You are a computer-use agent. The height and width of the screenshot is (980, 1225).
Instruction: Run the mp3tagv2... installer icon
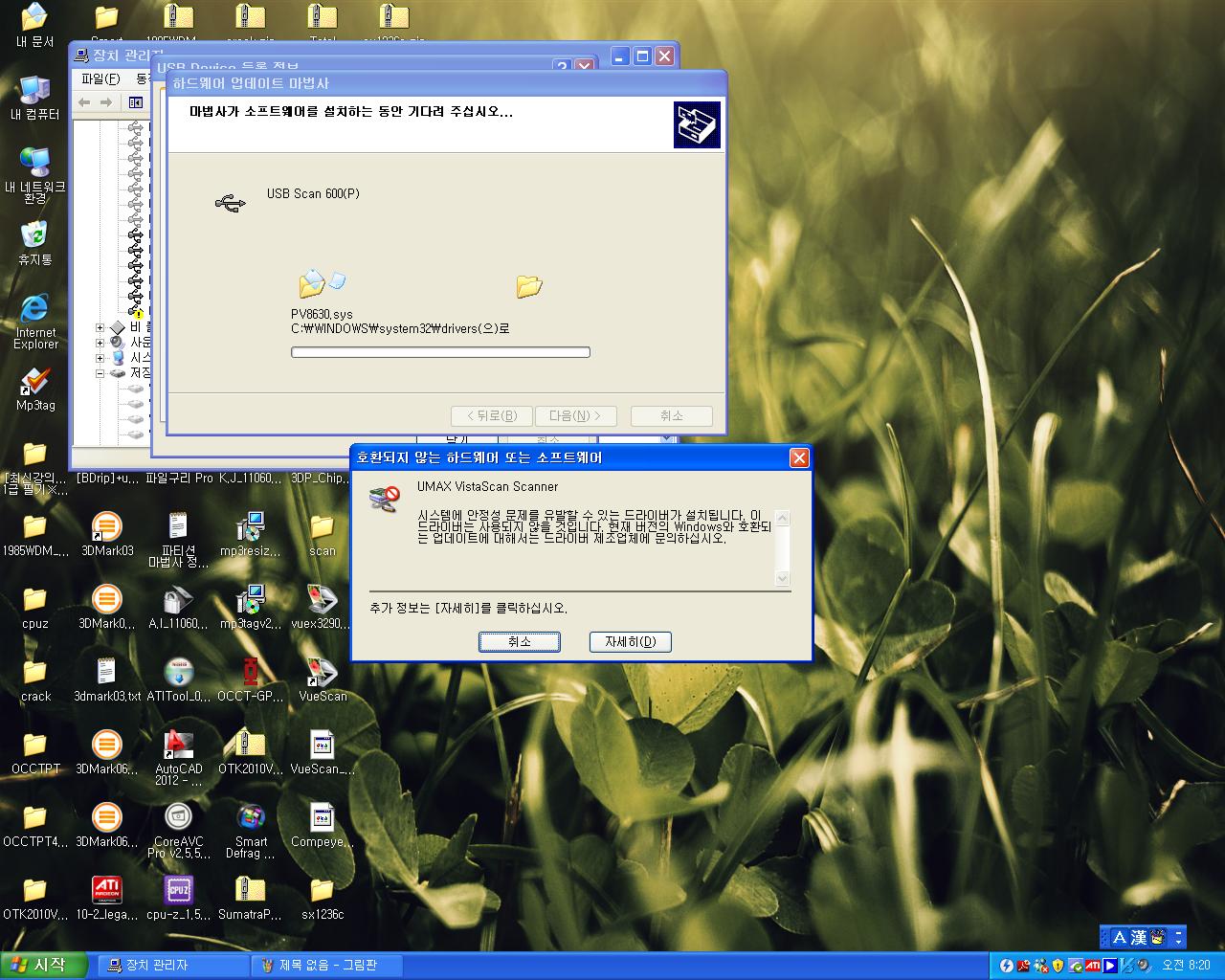tap(250, 607)
